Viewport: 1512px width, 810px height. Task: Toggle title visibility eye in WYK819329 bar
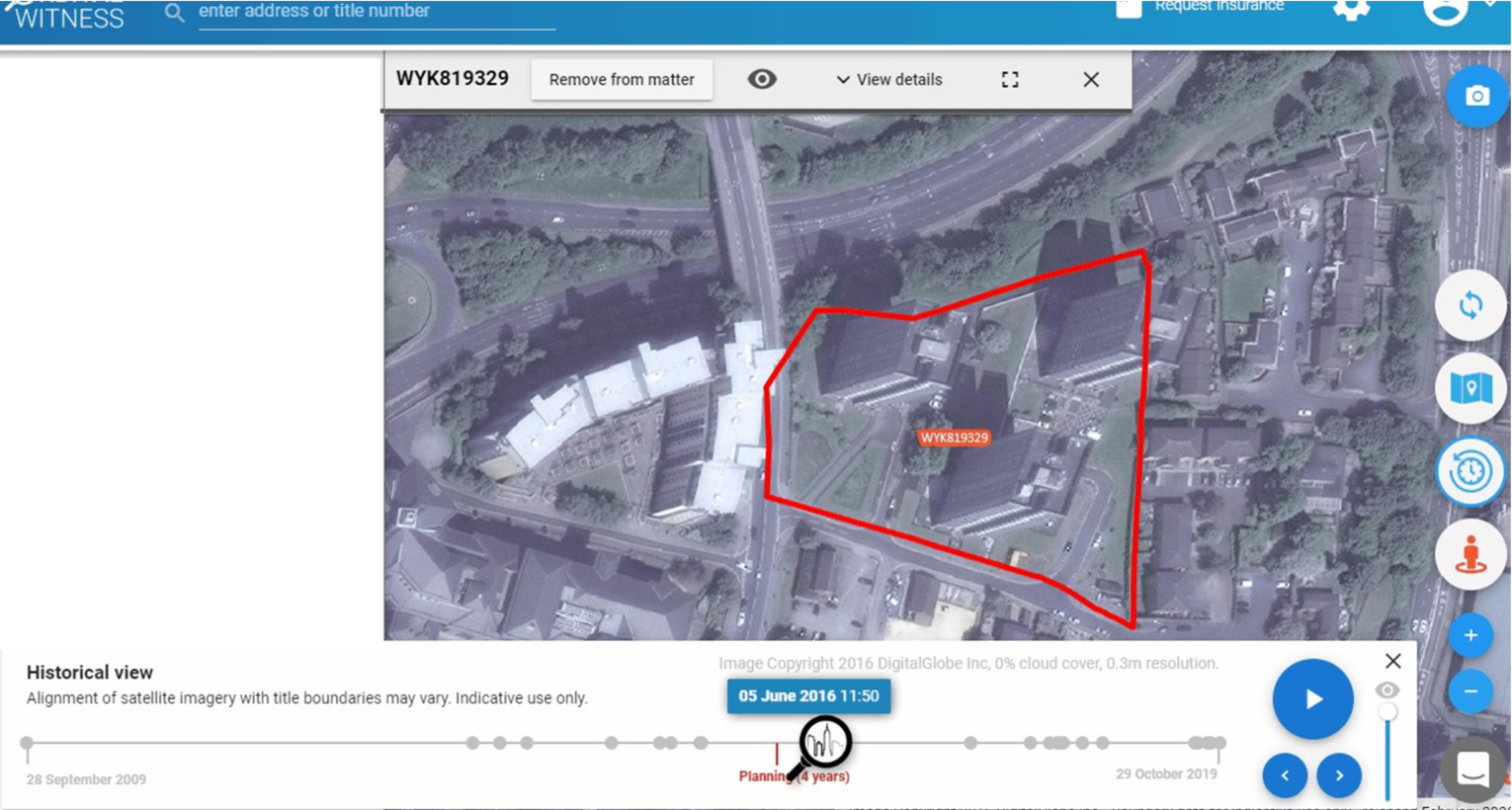point(762,79)
